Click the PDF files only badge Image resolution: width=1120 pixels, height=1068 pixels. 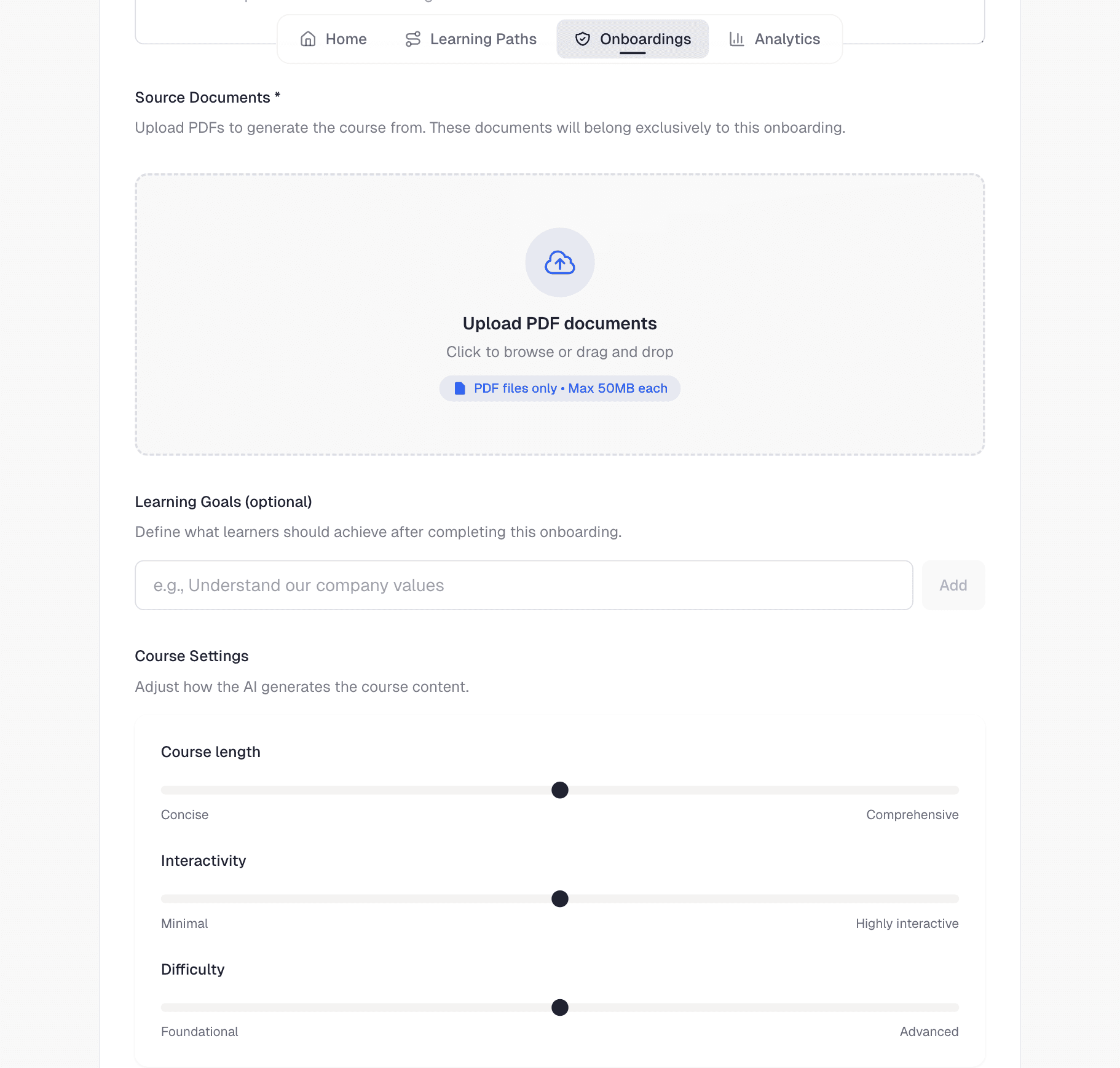click(559, 388)
